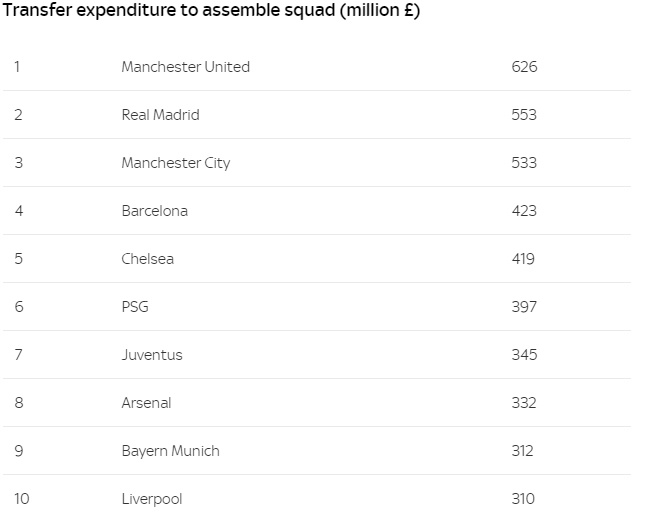The image size is (661, 514).
Task: Select the 423 value beside Barcelona
Action: coord(523,211)
